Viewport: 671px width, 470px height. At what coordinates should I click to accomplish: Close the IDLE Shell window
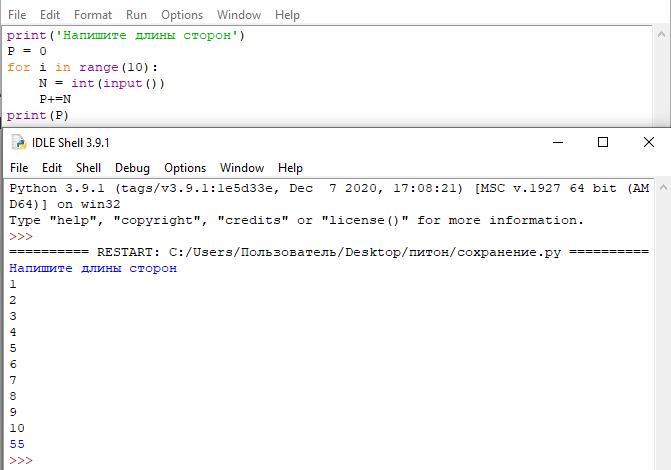pos(649,142)
